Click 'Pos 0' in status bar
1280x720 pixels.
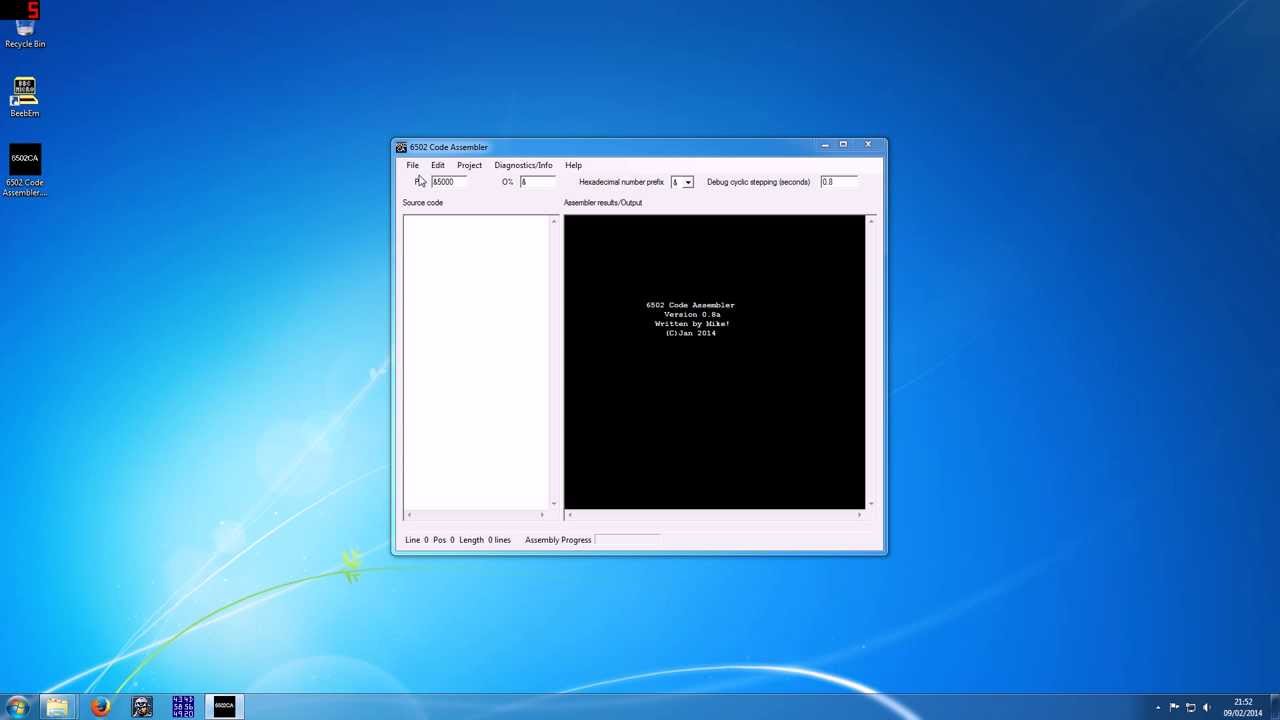point(444,540)
